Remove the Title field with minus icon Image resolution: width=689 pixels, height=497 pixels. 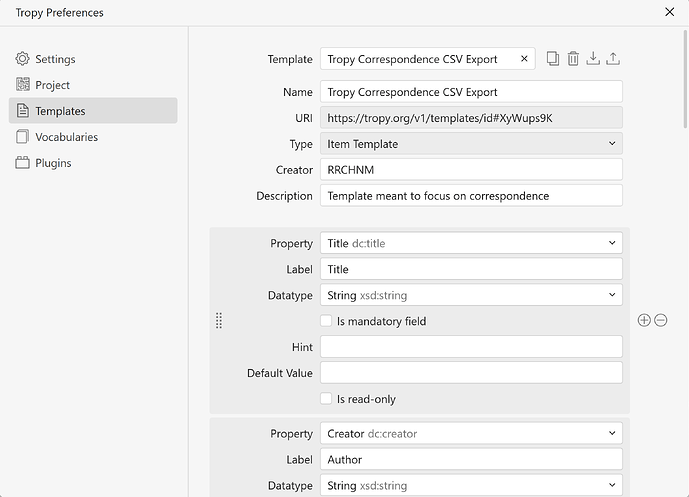pyautogui.click(x=660, y=320)
